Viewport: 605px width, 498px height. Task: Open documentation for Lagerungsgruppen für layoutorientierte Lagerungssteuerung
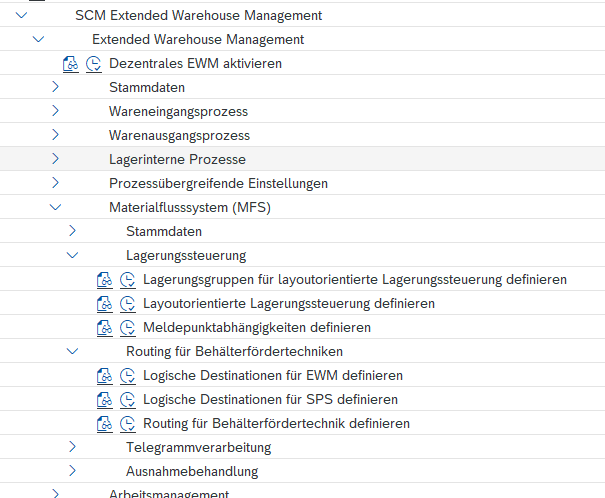click(x=105, y=280)
